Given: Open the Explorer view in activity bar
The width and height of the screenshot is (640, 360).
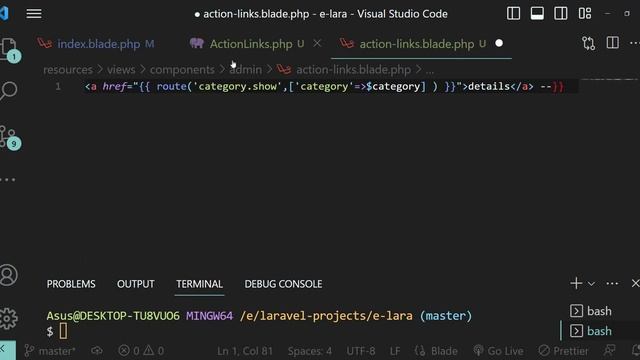Looking at the screenshot, I should [8, 49].
